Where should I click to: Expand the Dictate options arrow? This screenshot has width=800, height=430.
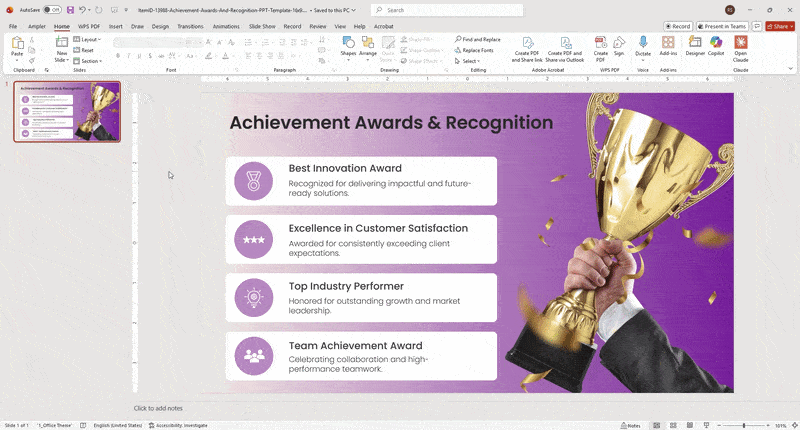(643, 60)
